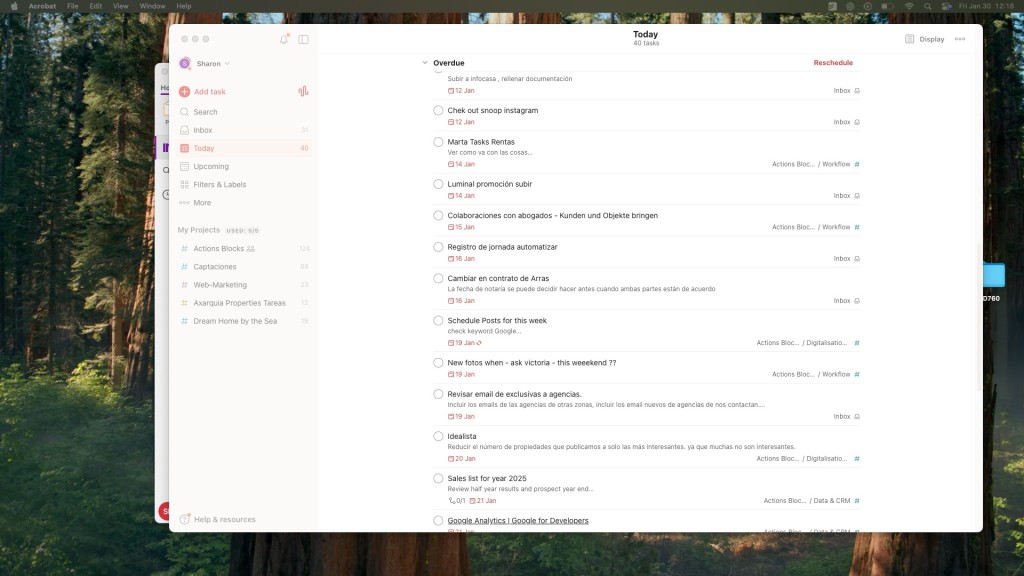Open the Web-Marketing project
Viewport: 1024px width, 576px height.
219,285
